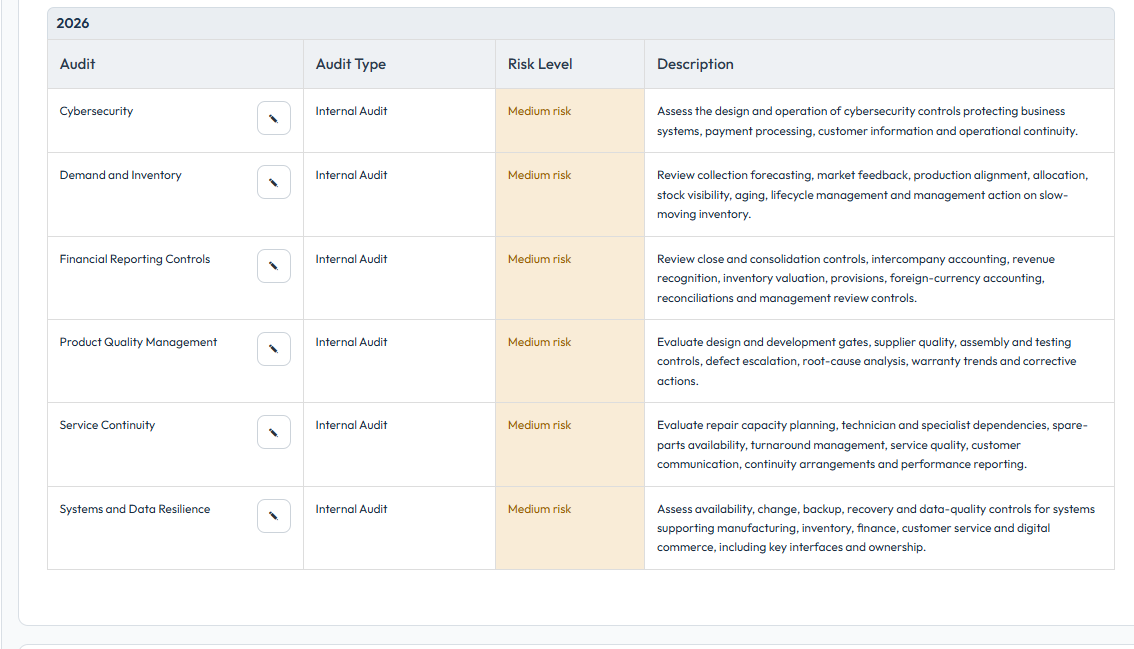
Task: Select the Cybersecurity audit name
Action: [96, 111]
